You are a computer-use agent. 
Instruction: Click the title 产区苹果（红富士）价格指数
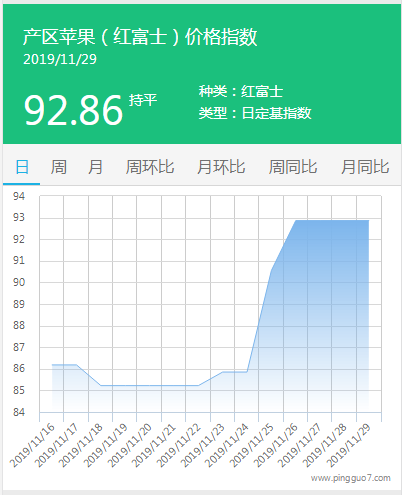pos(140,36)
